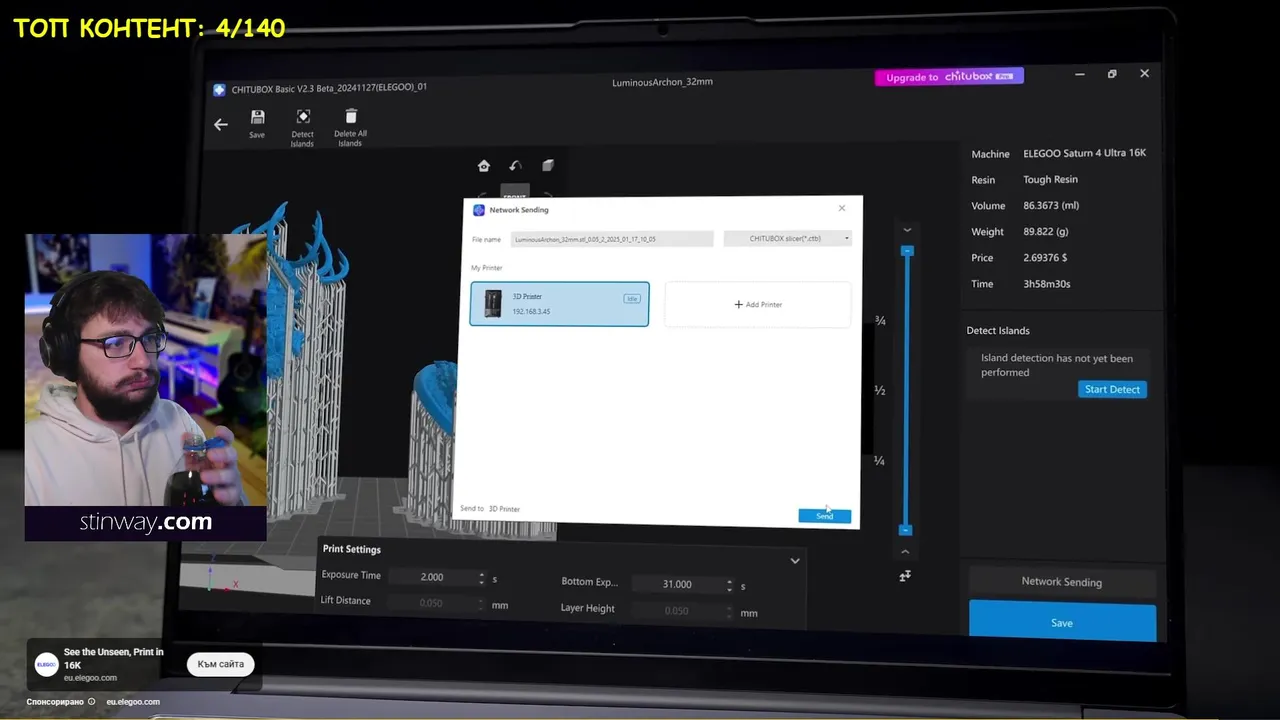Adjust the Lift Distance stepper arrows

point(482,603)
